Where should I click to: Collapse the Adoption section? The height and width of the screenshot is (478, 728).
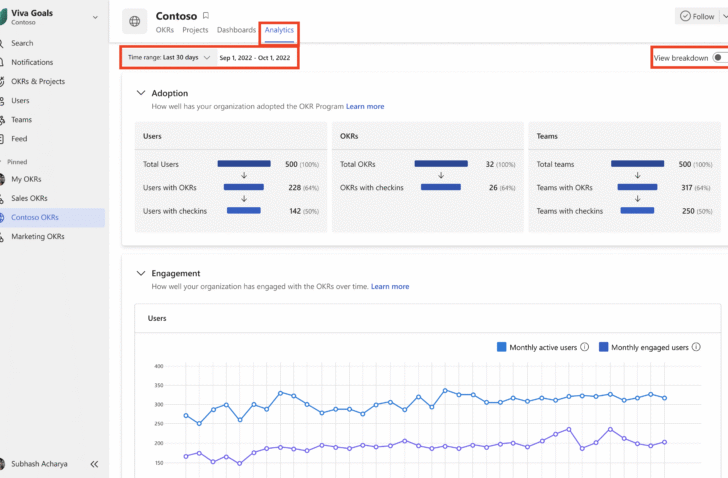coord(141,93)
